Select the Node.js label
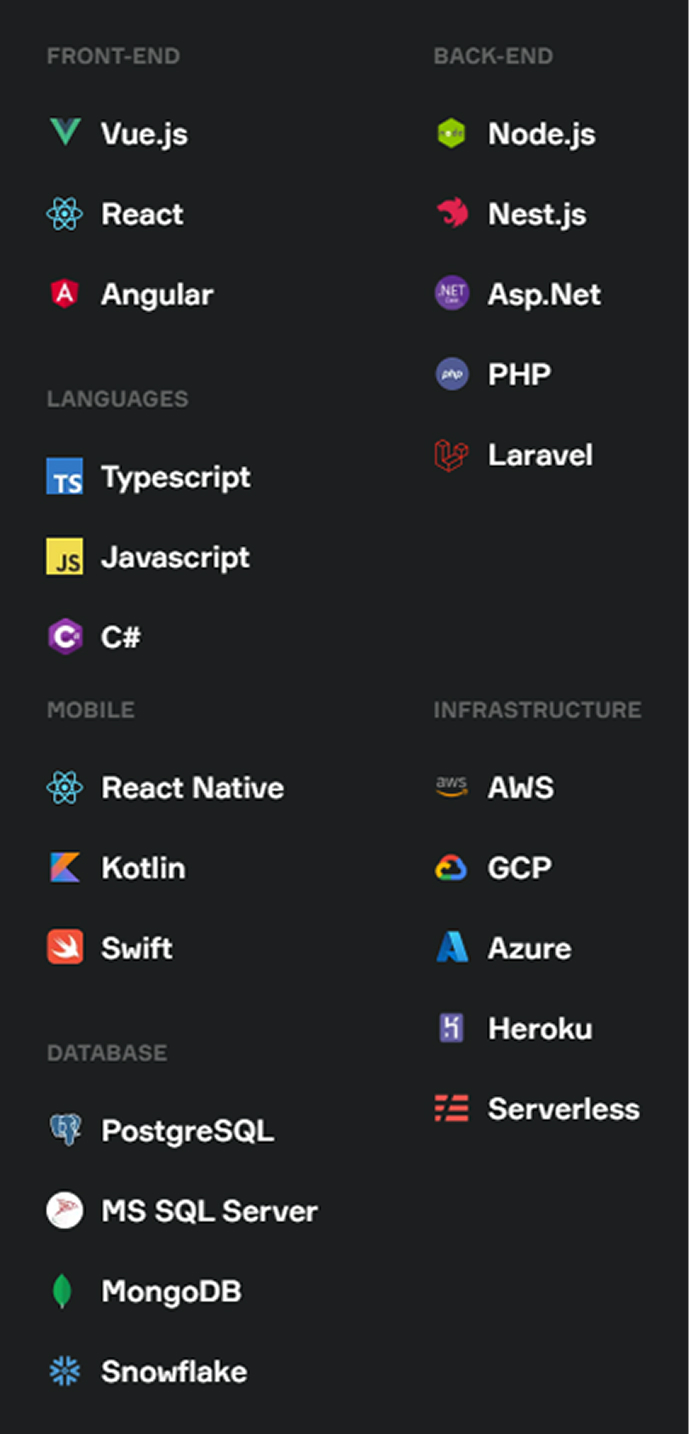 click(541, 134)
